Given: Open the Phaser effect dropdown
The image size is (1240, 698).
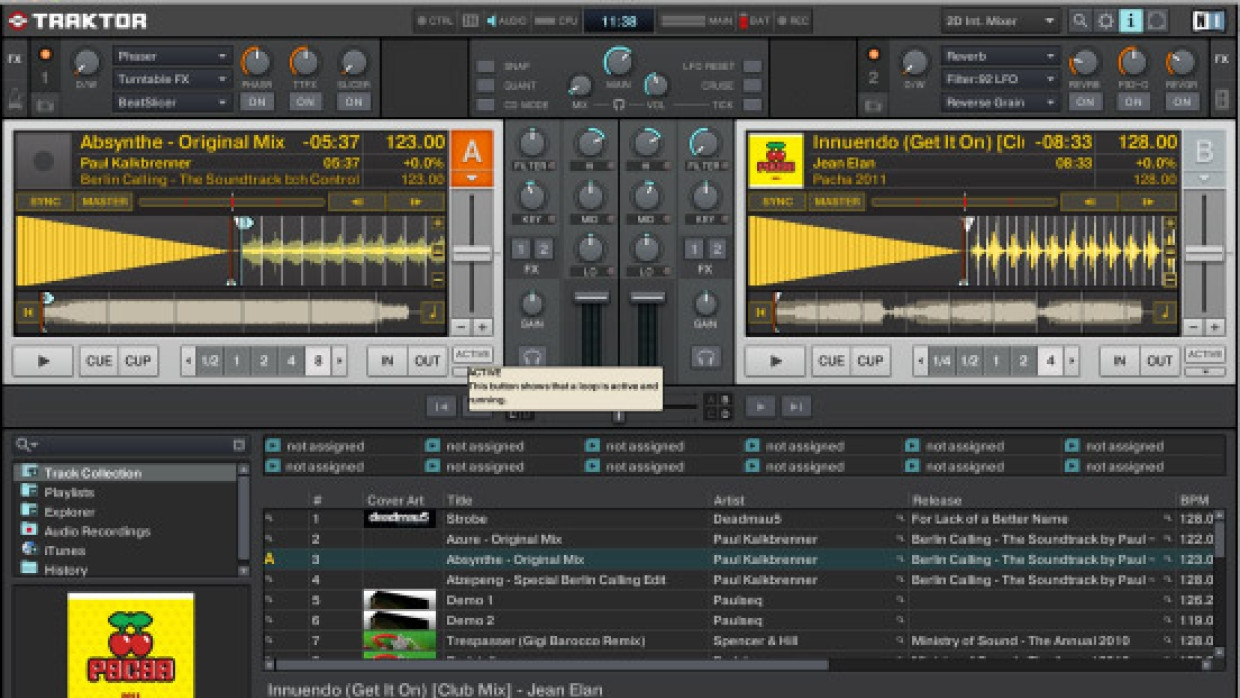Looking at the screenshot, I should [172, 57].
